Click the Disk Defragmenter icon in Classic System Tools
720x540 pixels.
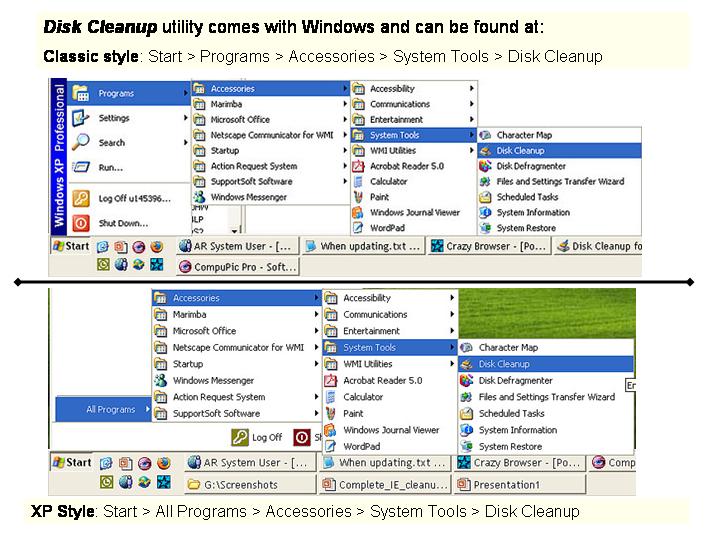coord(485,166)
